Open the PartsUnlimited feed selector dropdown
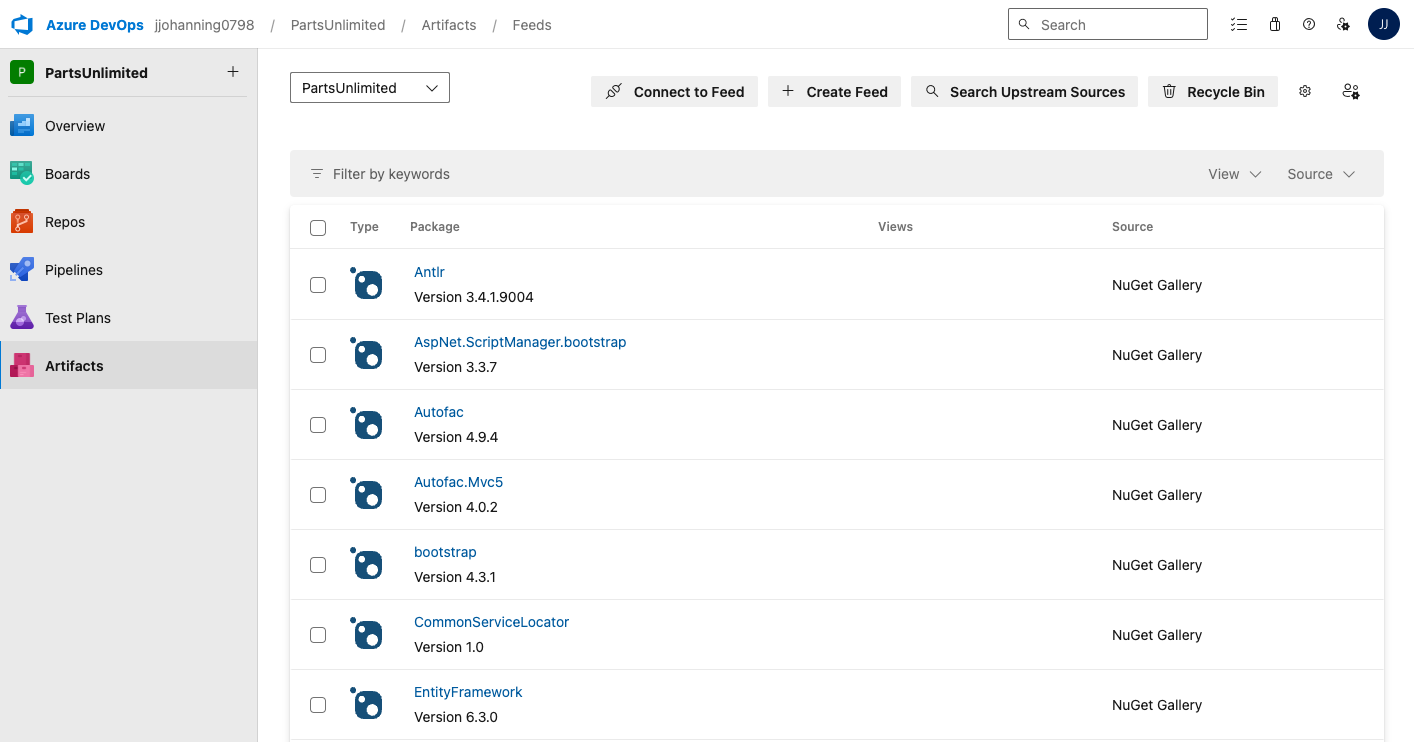This screenshot has height=742, width=1414. (x=369, y=87)
